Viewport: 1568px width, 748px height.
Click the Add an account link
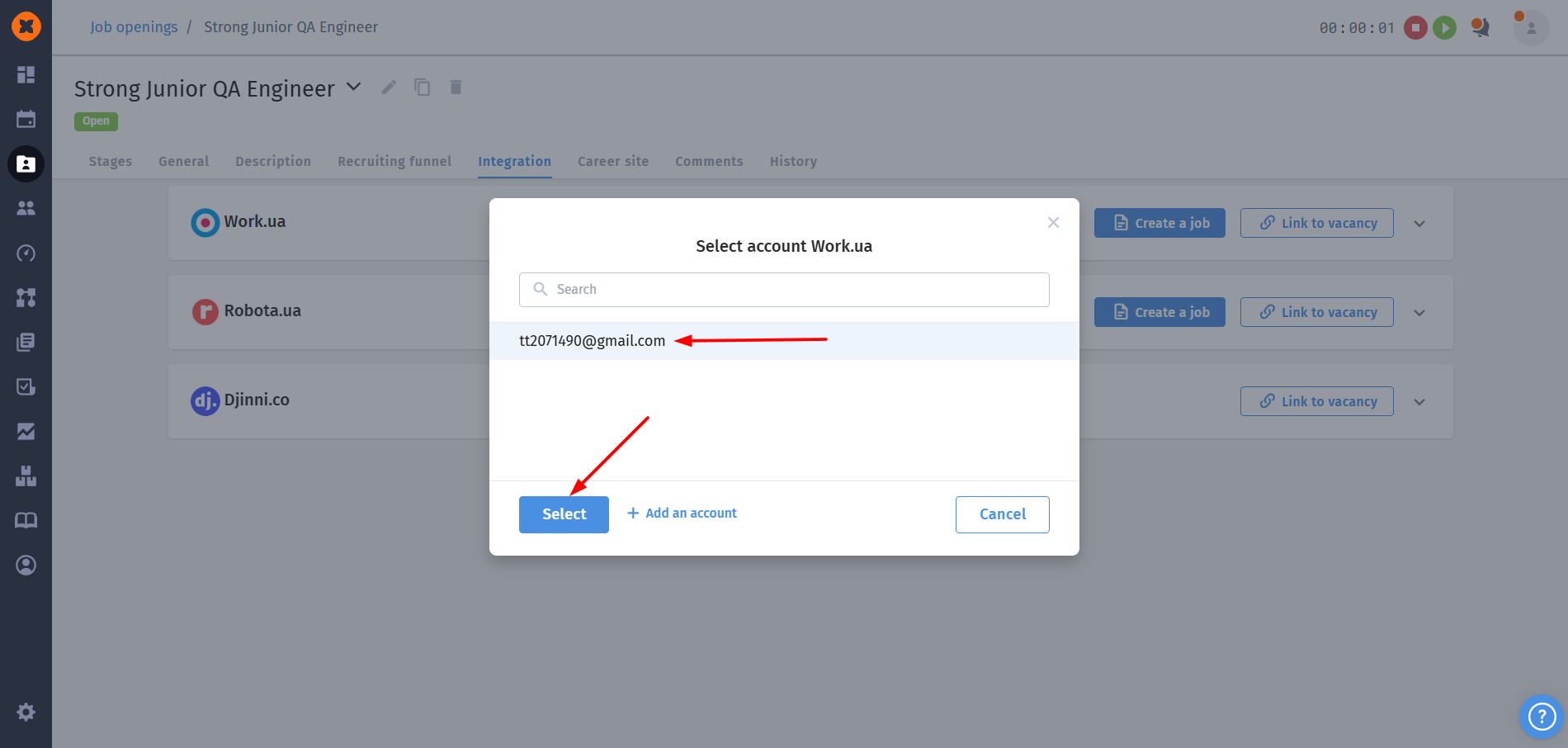click(x=682, y=514)
